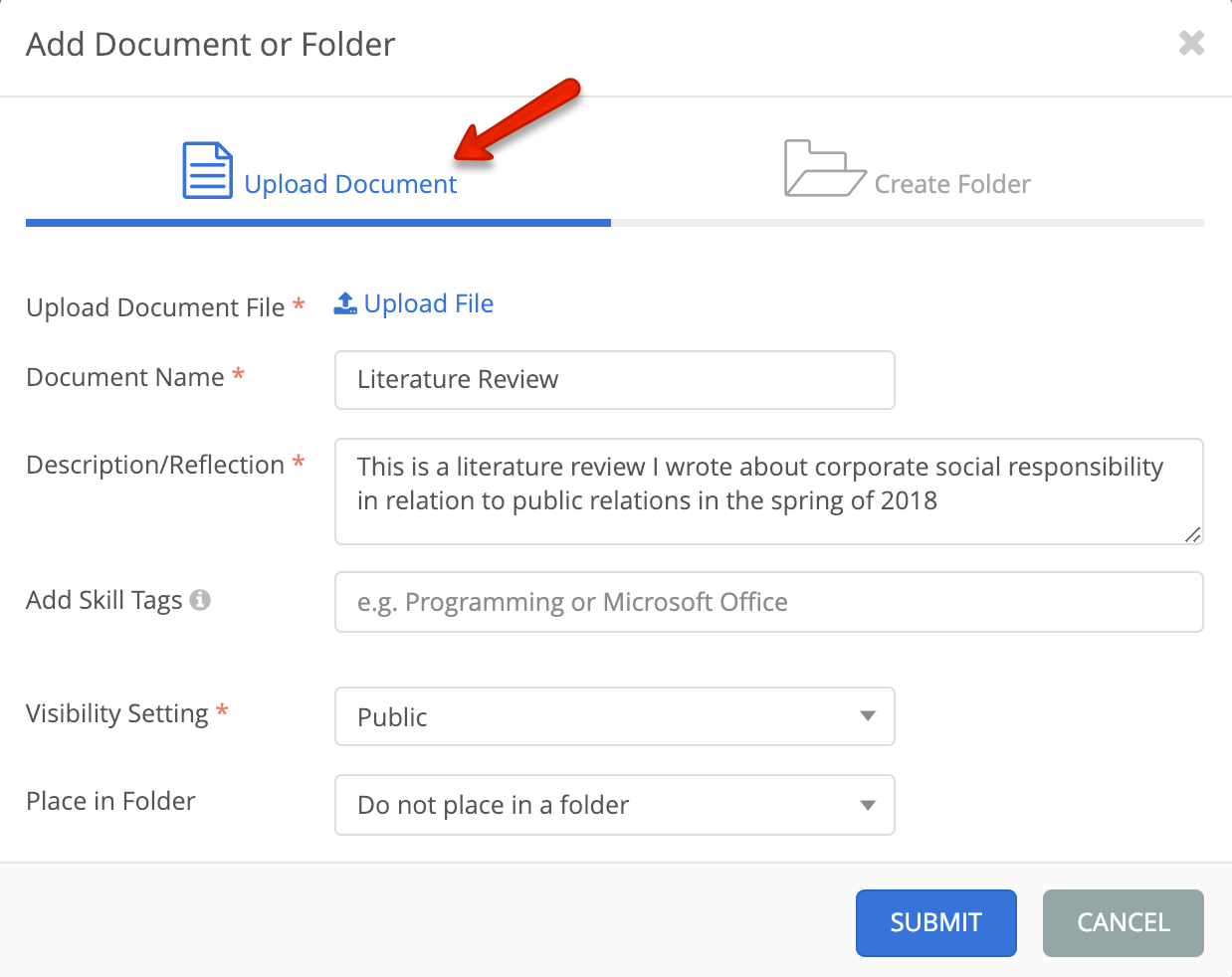1232x977 pixels.
Task: Click the Description/Reflection text area
Action: [x=769, y=491]
